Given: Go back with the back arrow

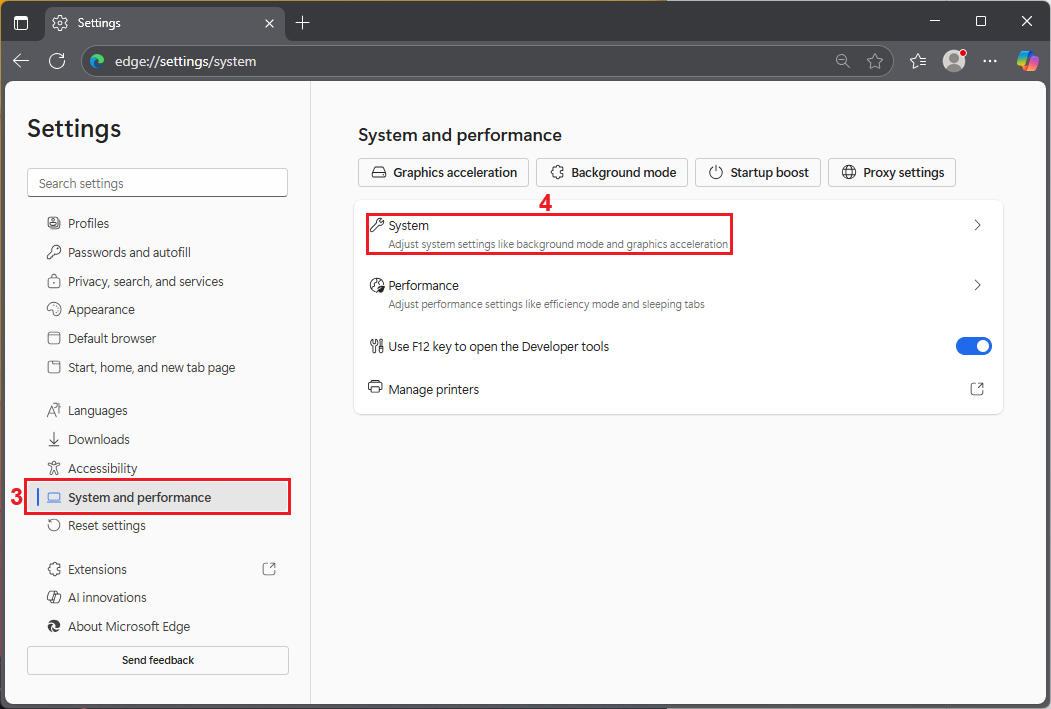Looking at the screenshot, I should 21,61.
